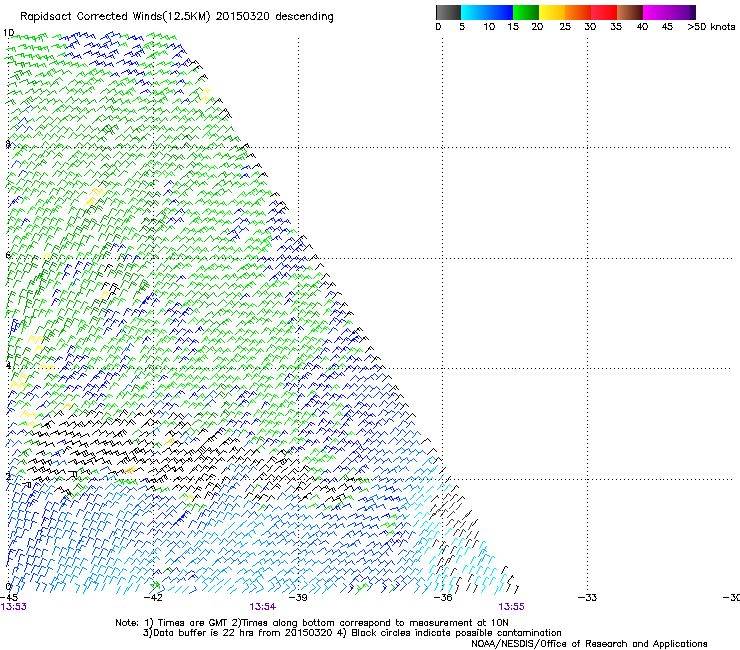Click the latitude label '10' on the left axis

[x=8, y=33]
